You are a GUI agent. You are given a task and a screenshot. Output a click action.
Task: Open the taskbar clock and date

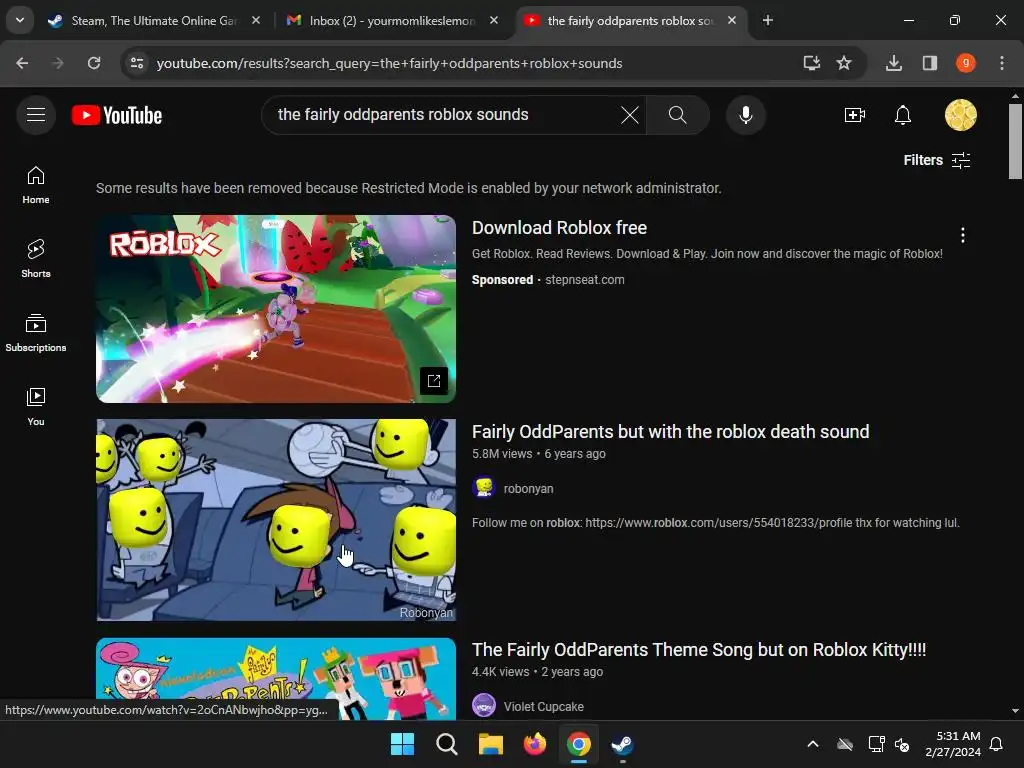953,744
